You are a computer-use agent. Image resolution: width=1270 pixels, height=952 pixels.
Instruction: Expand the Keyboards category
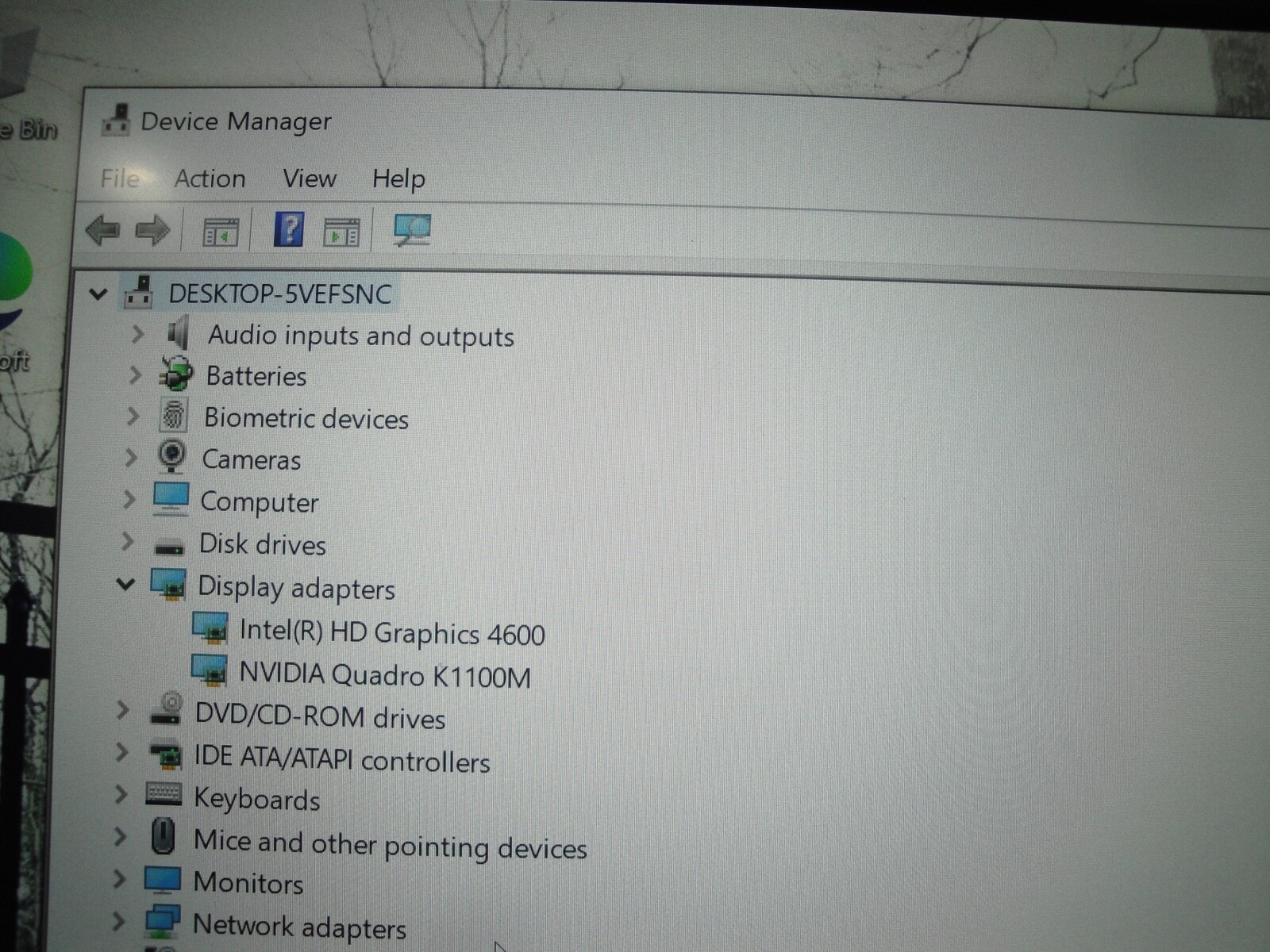click(x=121, y=793)
